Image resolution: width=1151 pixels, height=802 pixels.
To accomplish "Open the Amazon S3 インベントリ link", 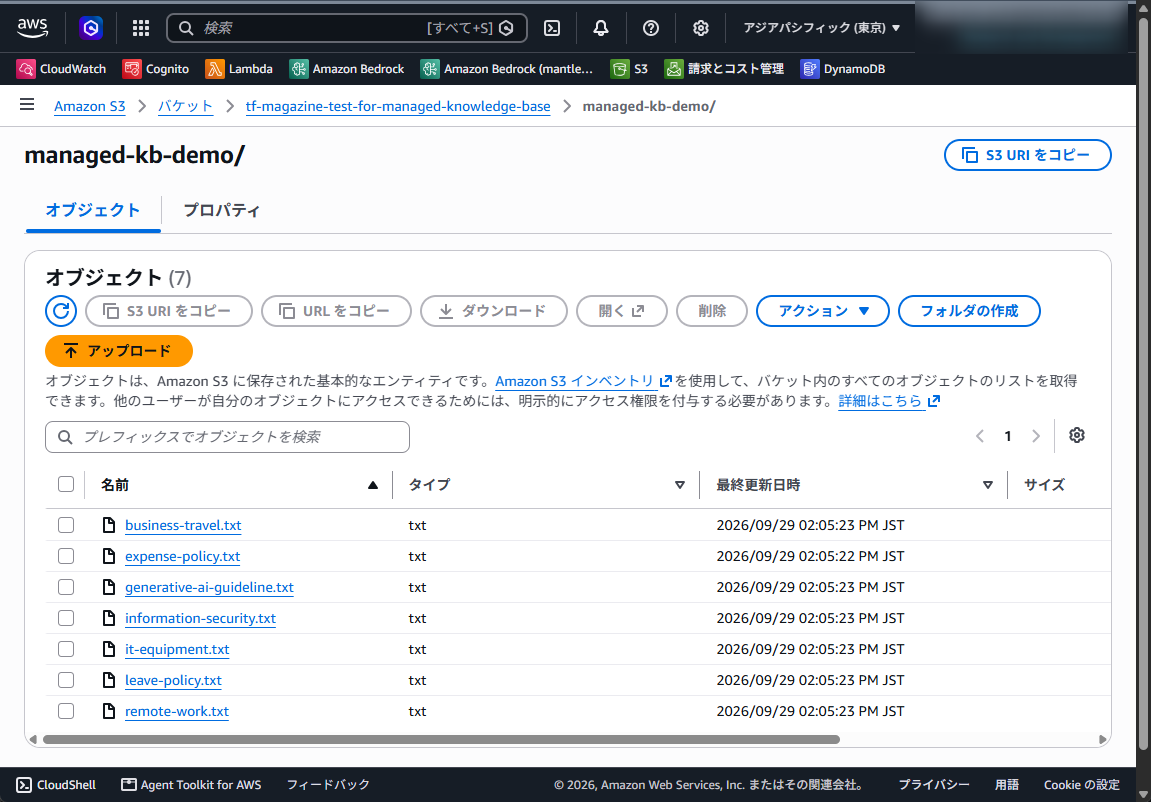I will click(583, 381).
